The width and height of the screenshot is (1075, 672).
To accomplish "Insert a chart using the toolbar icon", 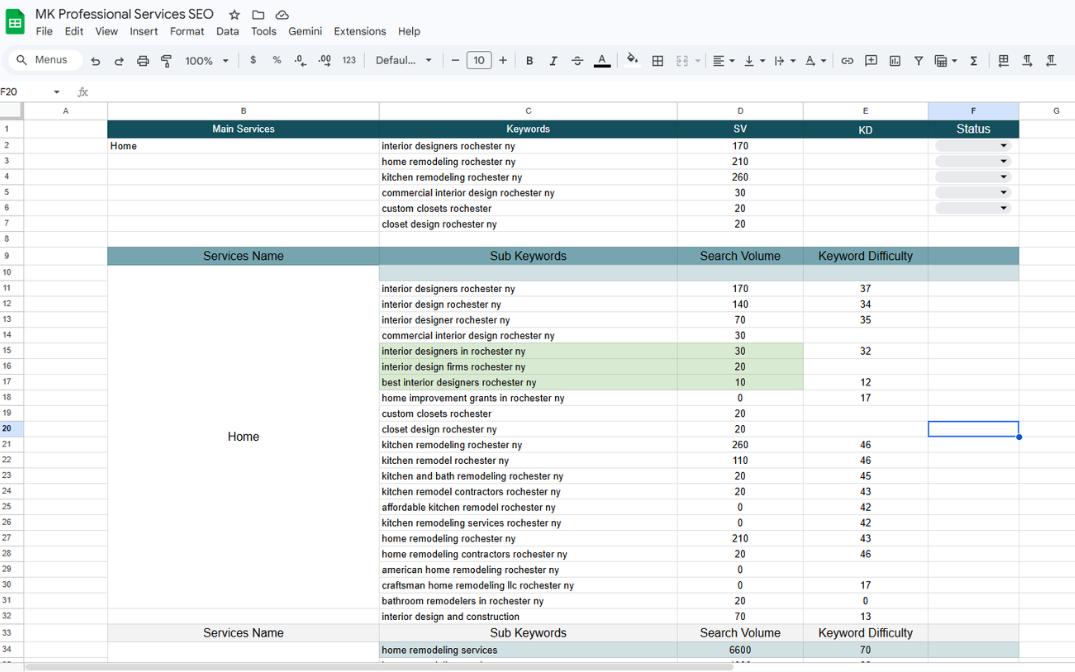I will pos(895,61).
